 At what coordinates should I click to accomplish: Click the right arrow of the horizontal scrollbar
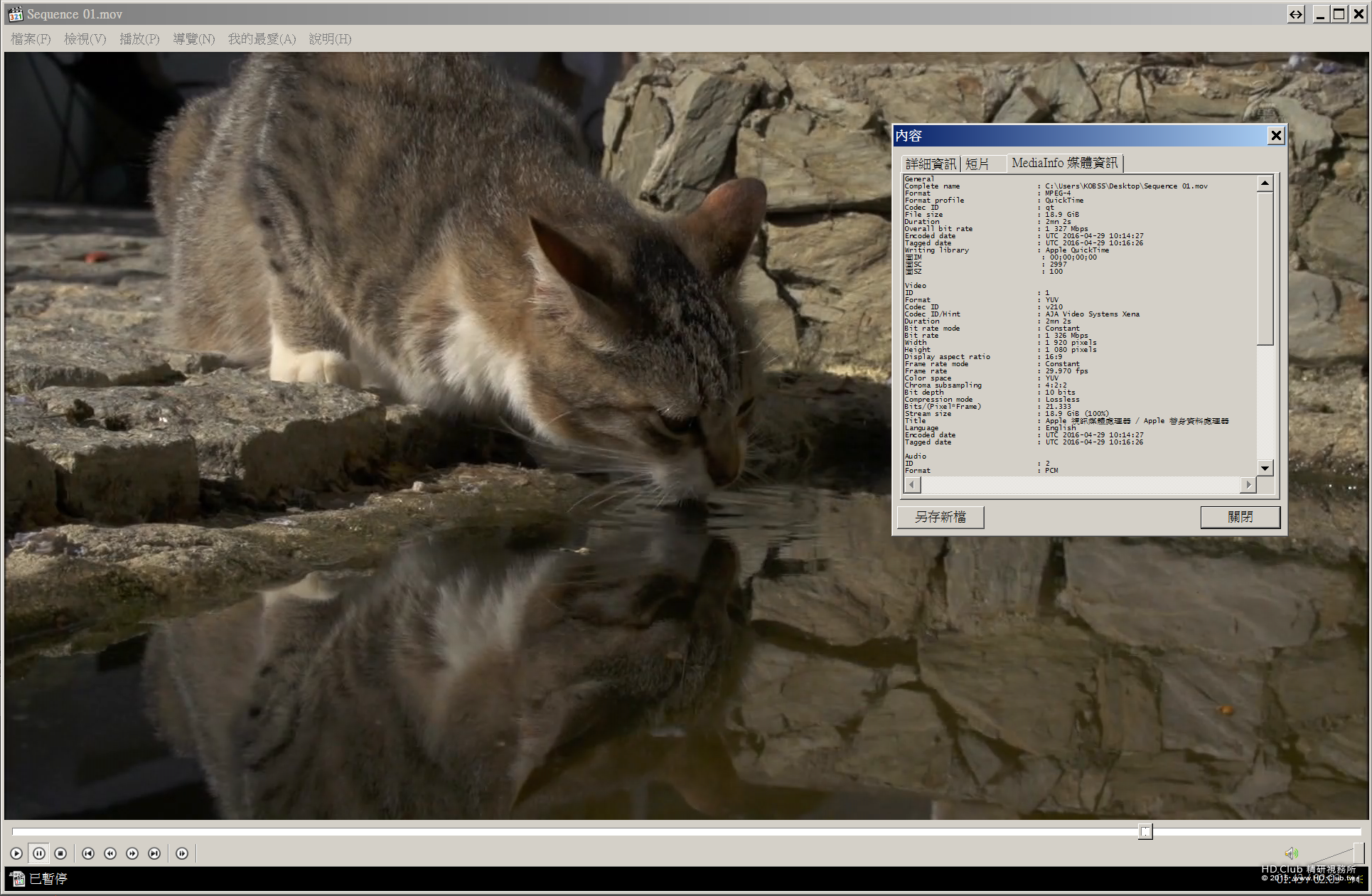click(x=1248, y=485)
